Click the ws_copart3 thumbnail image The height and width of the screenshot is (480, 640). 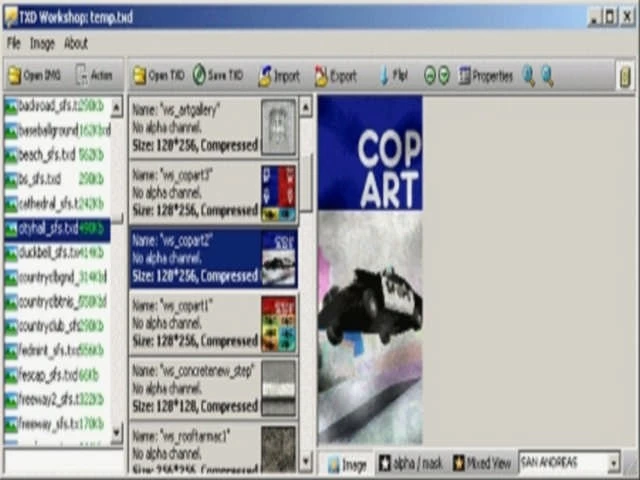pos(279,193)
